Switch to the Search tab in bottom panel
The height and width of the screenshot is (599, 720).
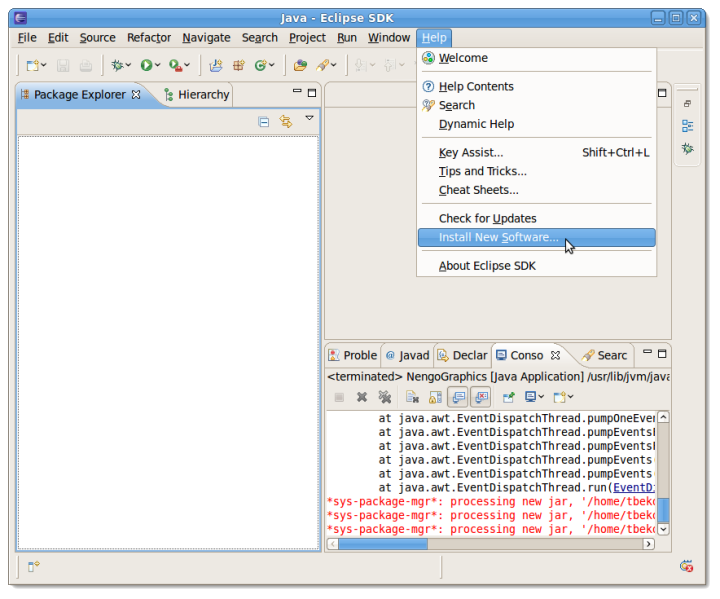click(x=604, y=356)
